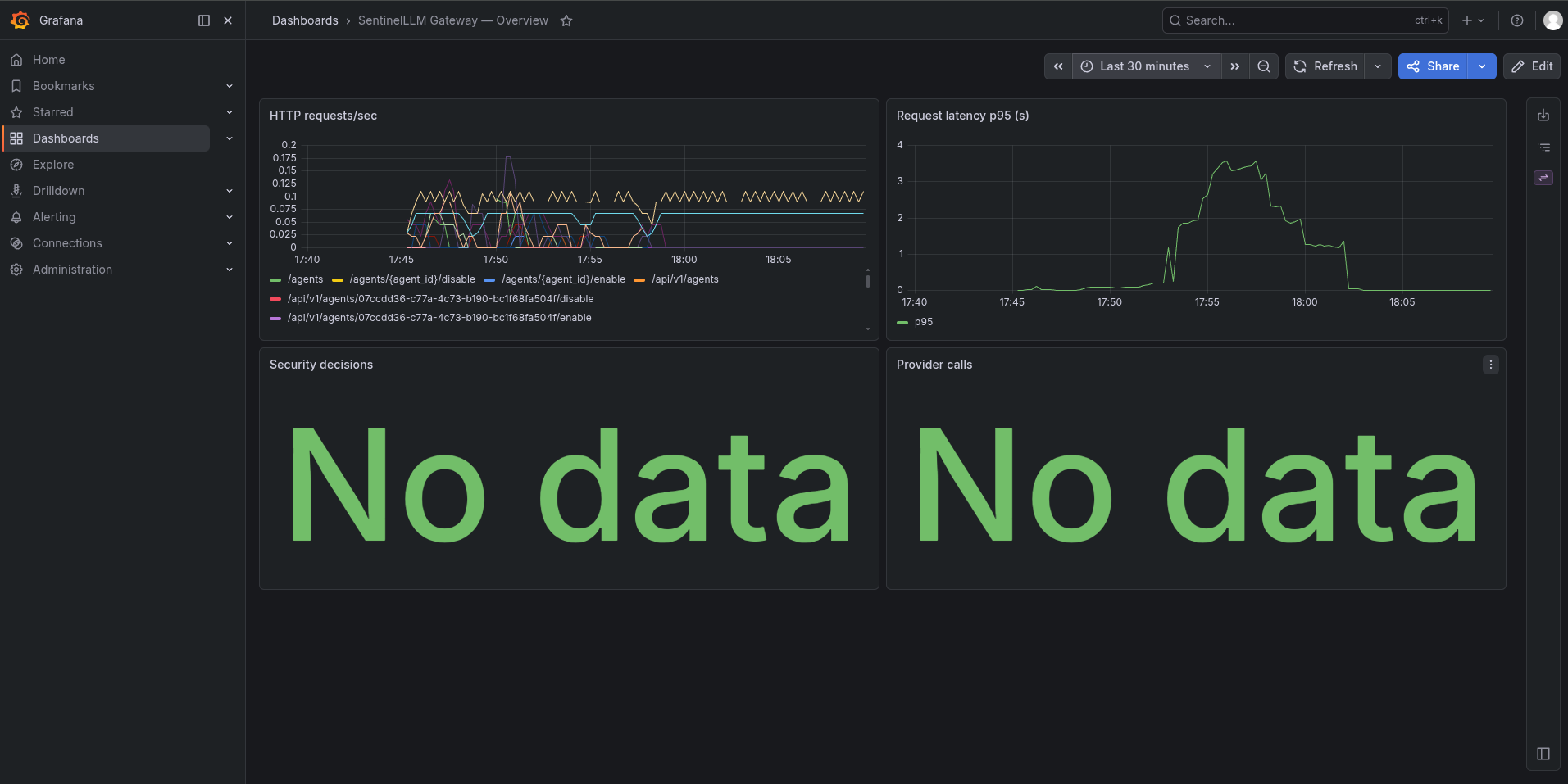Expand the Starred section chevron
The width and height of the screenshot is (1568, 784).
(x=230, y=112)
